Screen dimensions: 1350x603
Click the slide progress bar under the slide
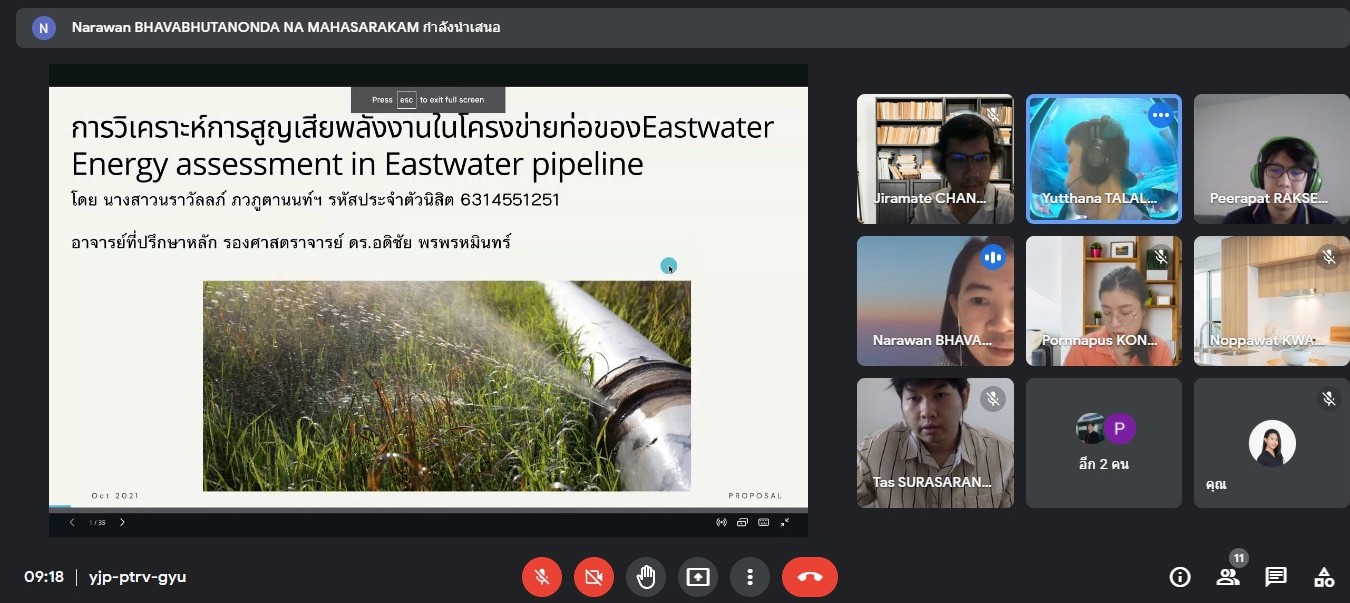pyautogui.click(x=428, y=509)
